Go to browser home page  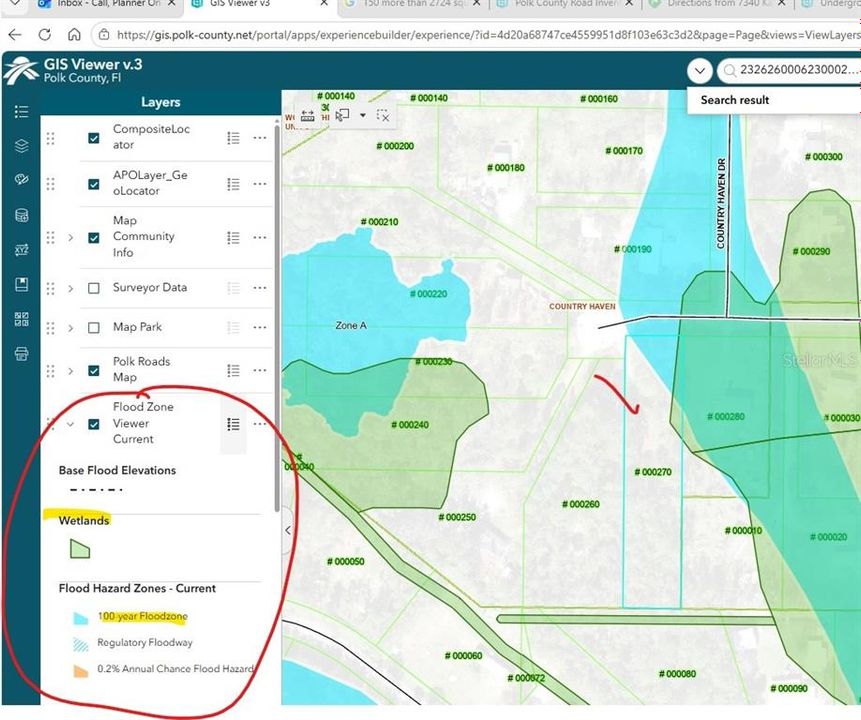point(74,35)
